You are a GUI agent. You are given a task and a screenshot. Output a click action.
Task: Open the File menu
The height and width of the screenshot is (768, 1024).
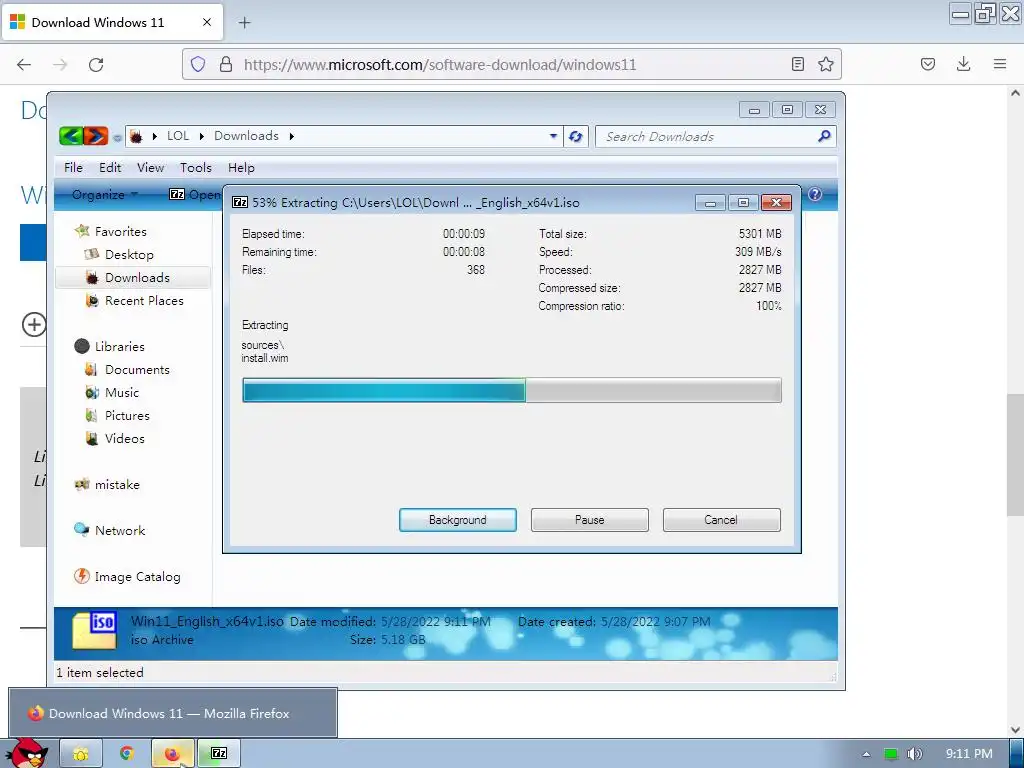pos(73,168)
